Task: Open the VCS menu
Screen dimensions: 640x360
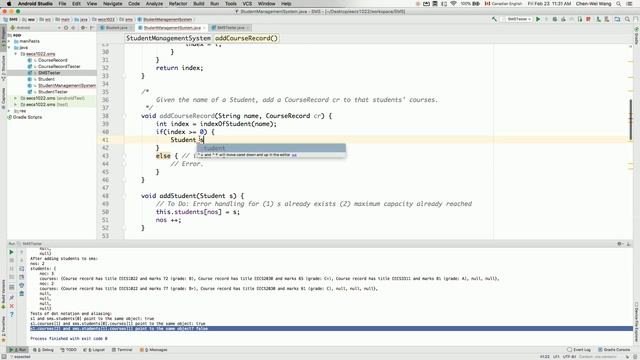Action: (x=247, y=4)
